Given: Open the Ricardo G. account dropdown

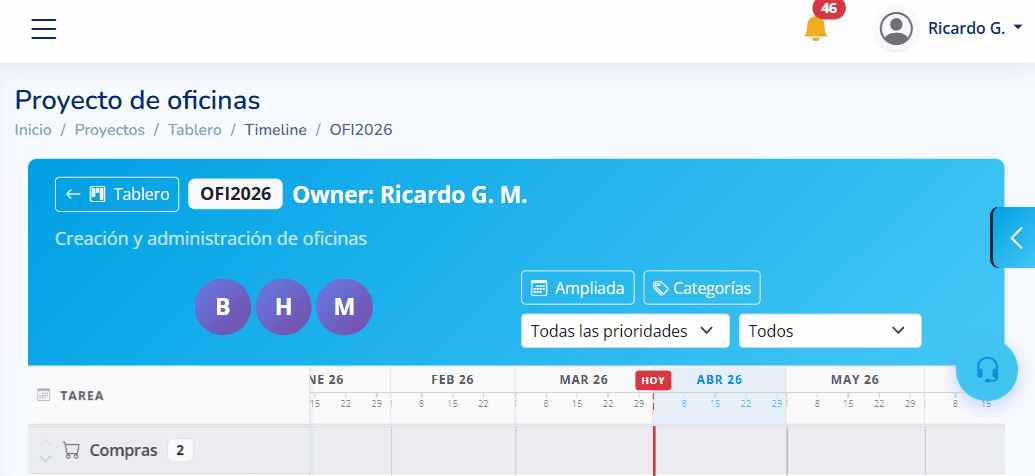Looking at the screenshot, I should [975, 28].
